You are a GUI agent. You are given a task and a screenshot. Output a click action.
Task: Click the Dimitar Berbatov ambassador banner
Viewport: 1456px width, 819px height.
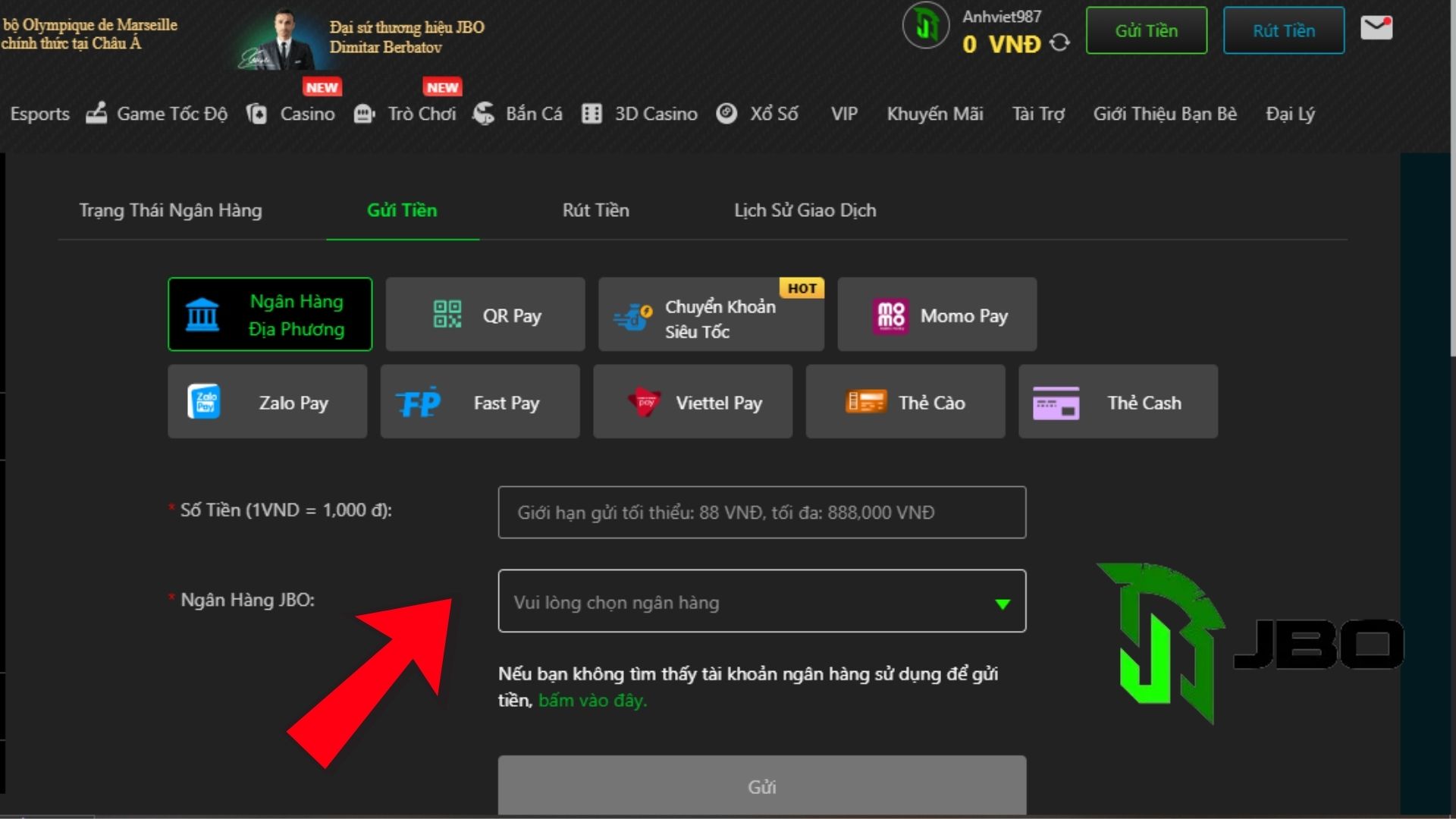pyautogui.click(x=361, y=37)
